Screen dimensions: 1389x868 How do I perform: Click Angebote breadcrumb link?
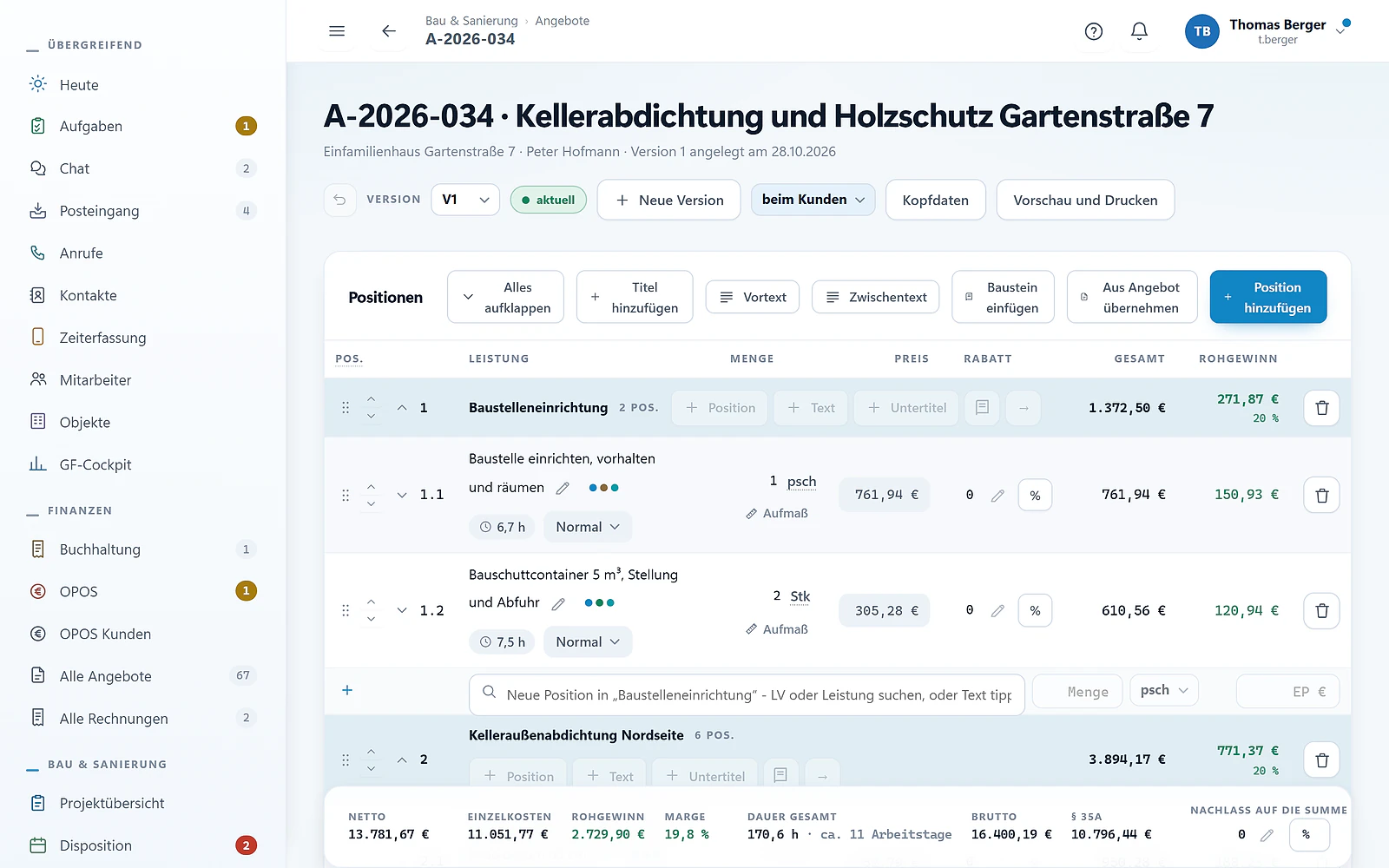pos(562,21)
